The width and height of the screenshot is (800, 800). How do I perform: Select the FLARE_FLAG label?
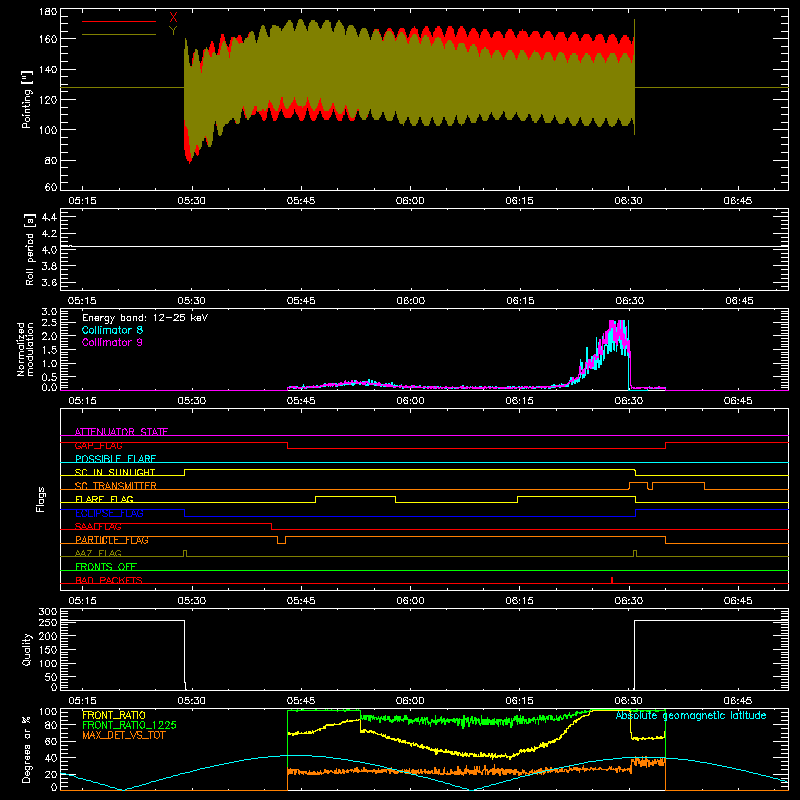tap(104, 499)
